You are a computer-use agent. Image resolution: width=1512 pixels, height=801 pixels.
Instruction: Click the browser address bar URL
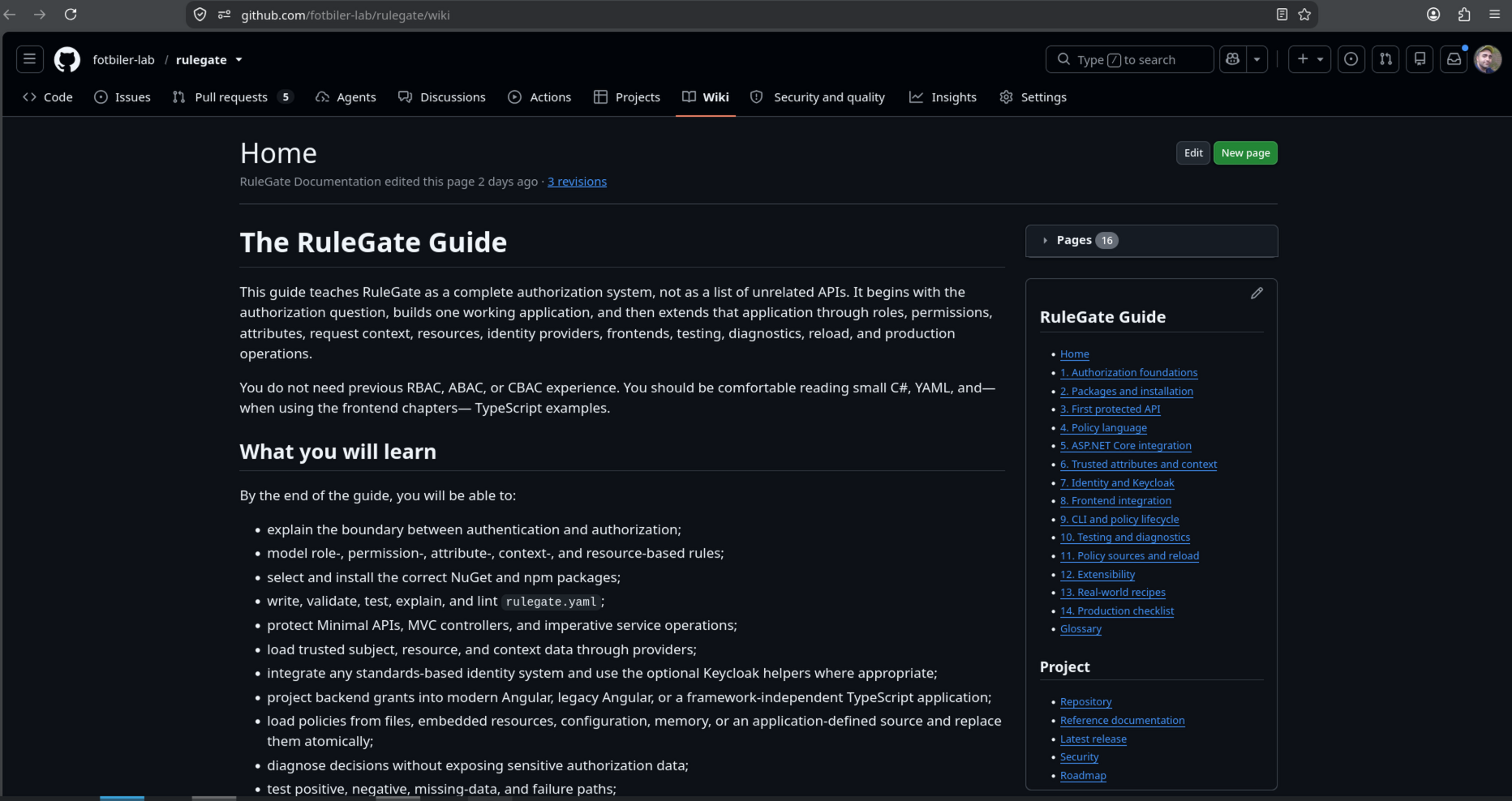[345, 15]
